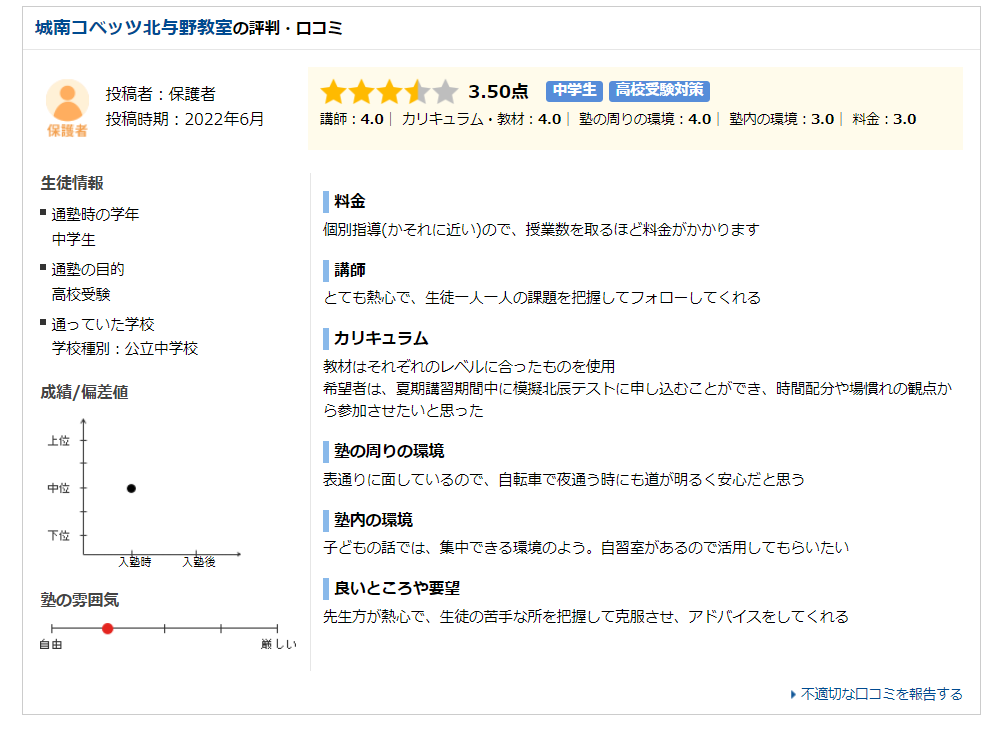This screenshot has height=730, width=996.
Task: Click the five-star rating icons
Action: coord(389,92)
